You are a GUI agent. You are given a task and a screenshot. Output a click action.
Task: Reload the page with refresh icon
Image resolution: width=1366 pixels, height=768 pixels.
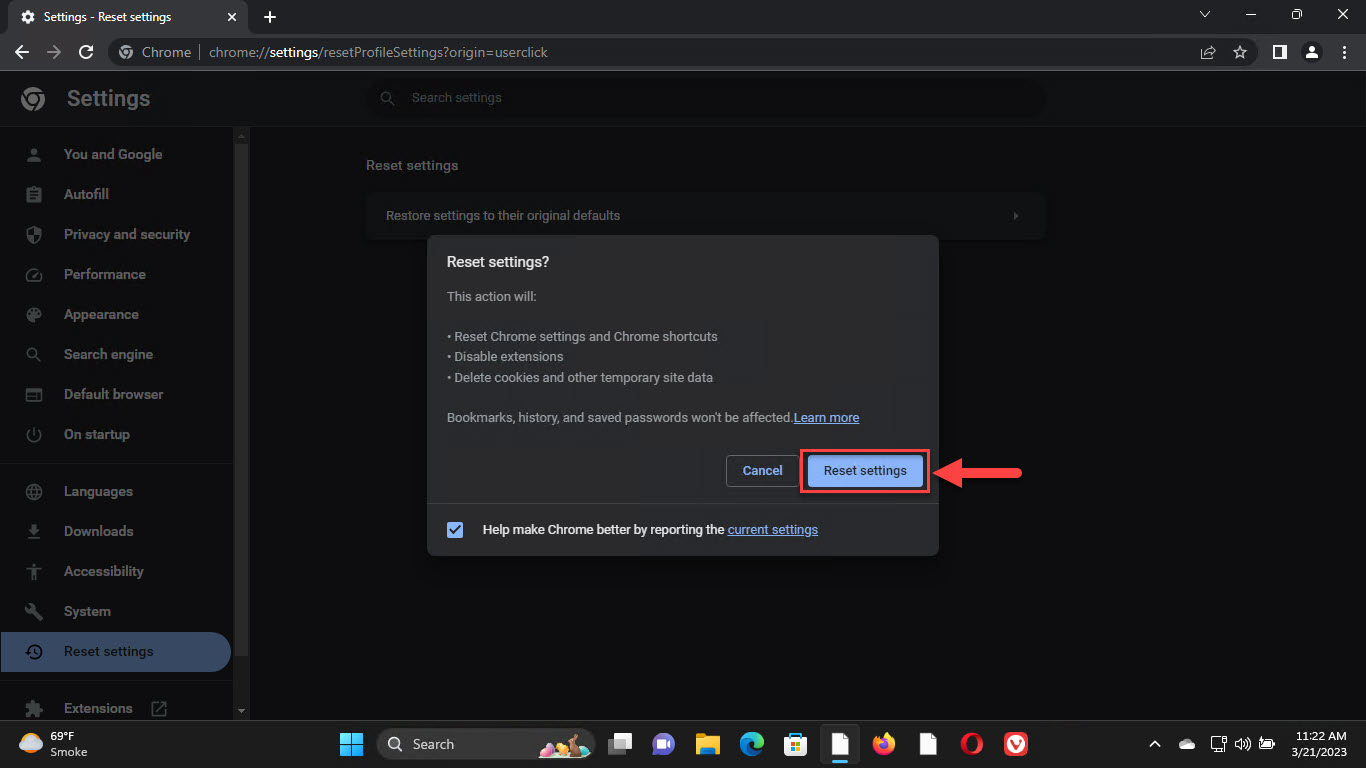click(x=86, y=52)
